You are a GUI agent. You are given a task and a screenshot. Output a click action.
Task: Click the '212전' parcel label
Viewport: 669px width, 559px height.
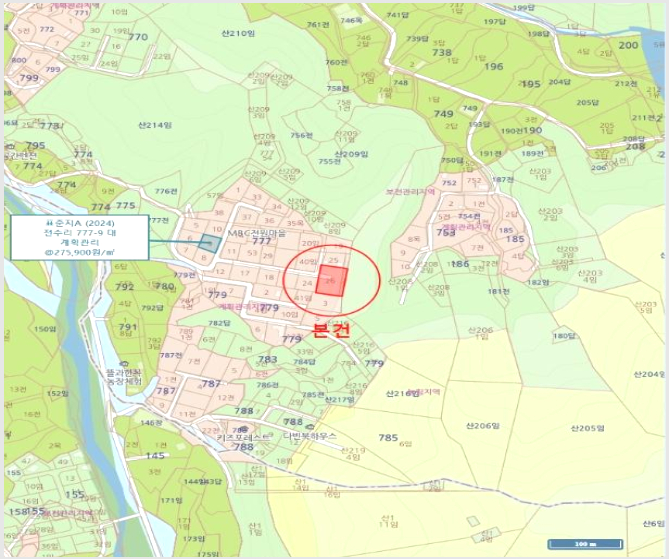pos(626,84)
